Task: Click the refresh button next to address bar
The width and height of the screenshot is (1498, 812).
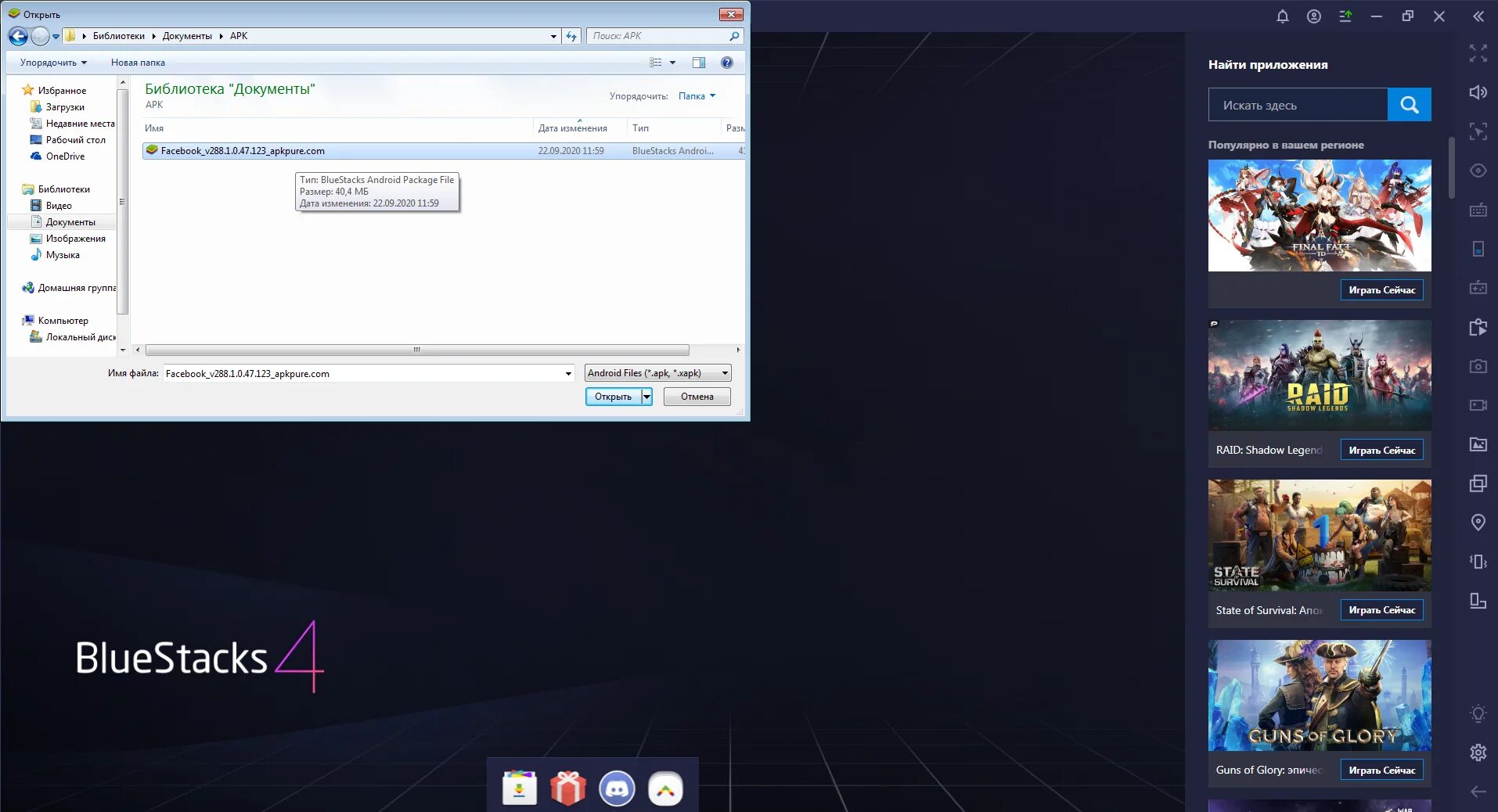Action: point(572,36)
